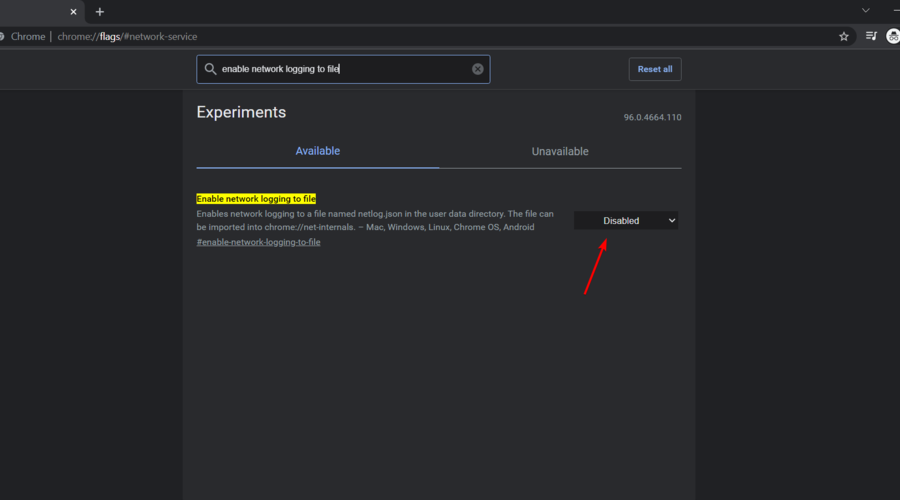Click the incognito profile icon
Viewport: 900px width, 500px height.
click(893, 36)
